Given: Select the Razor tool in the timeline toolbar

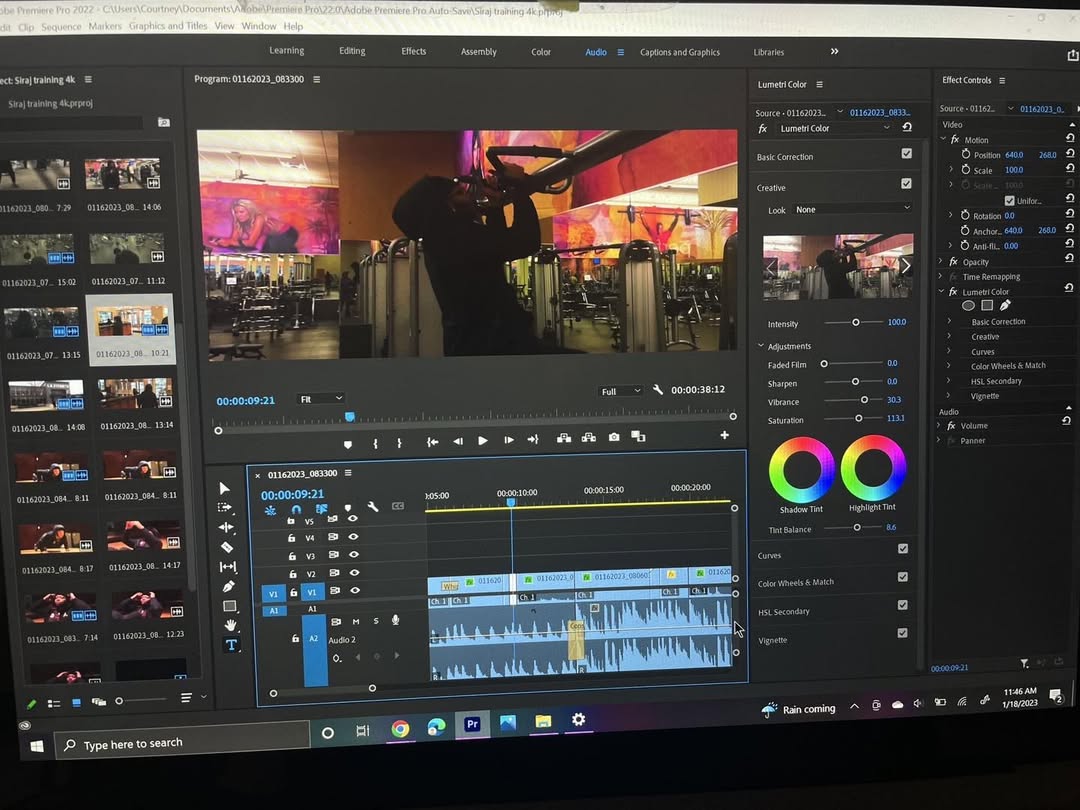Looking at the screenshot, I should click(x=227, y=547).
